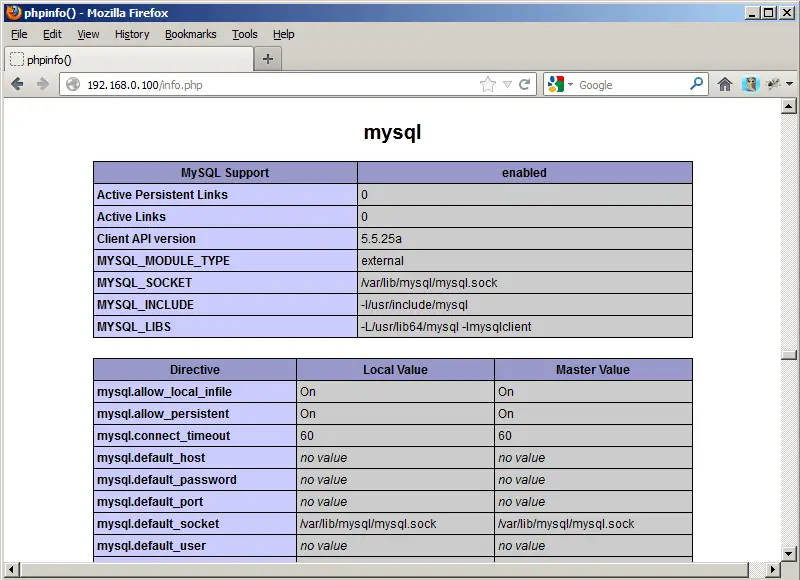Viewport: 800px width, 580px height.
Task: Click the horizontal scrollbar left arrow
Action: (11, 569)
